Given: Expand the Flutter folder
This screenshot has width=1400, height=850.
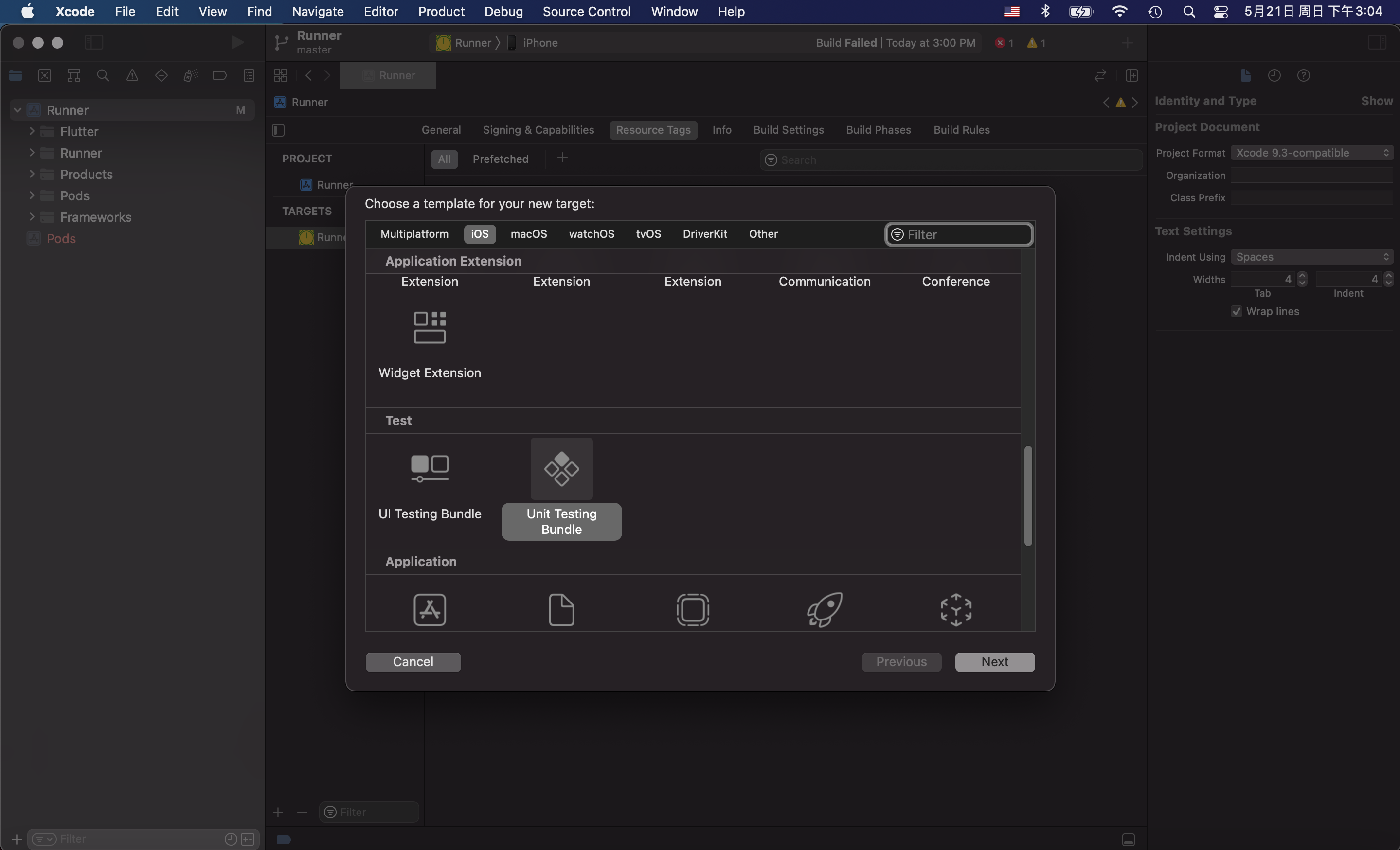Looking at the screenshot, I should click(32, 131).
